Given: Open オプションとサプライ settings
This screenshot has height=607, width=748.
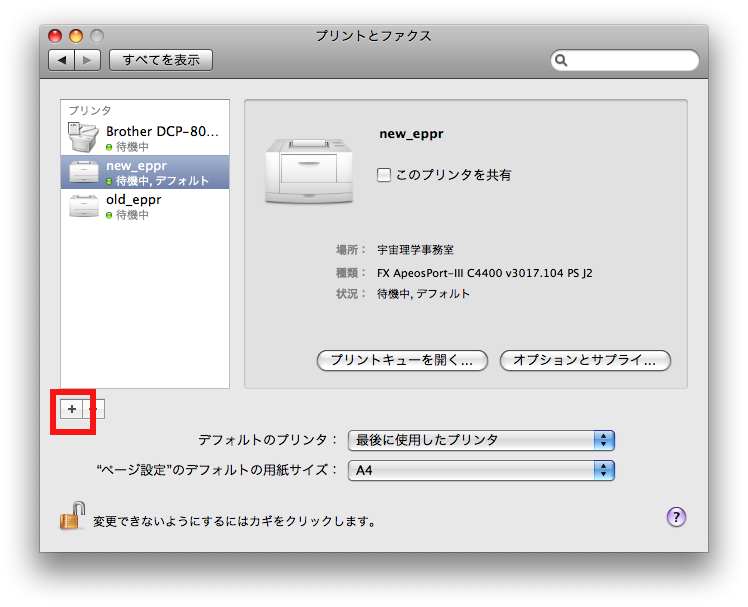Looking at the screenshot, I should (x=585, y=360).
